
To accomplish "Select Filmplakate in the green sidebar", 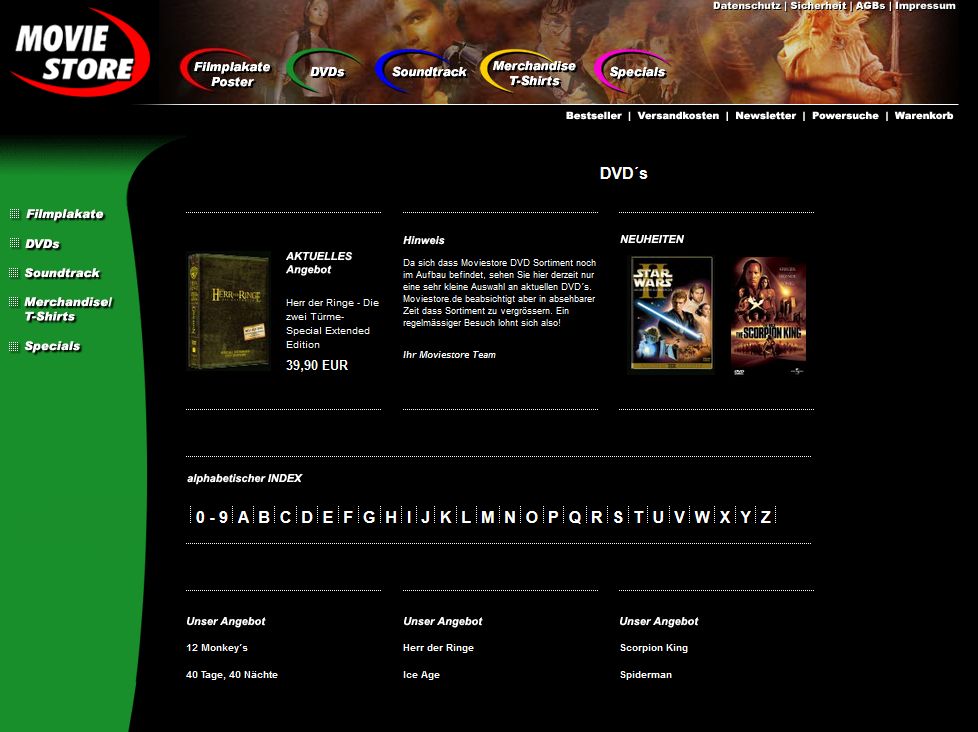I will [x=64, y=214].
